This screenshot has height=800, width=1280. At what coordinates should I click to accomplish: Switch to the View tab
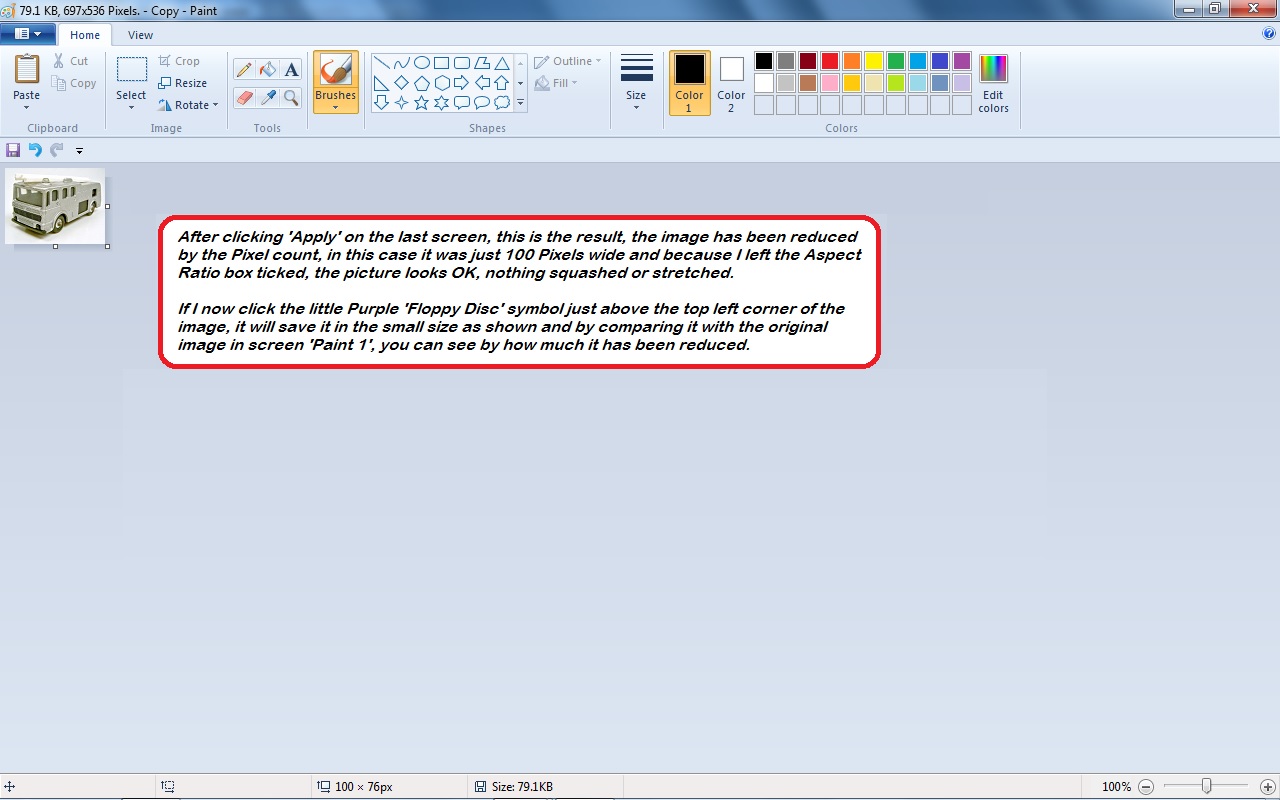click(140, 35)
